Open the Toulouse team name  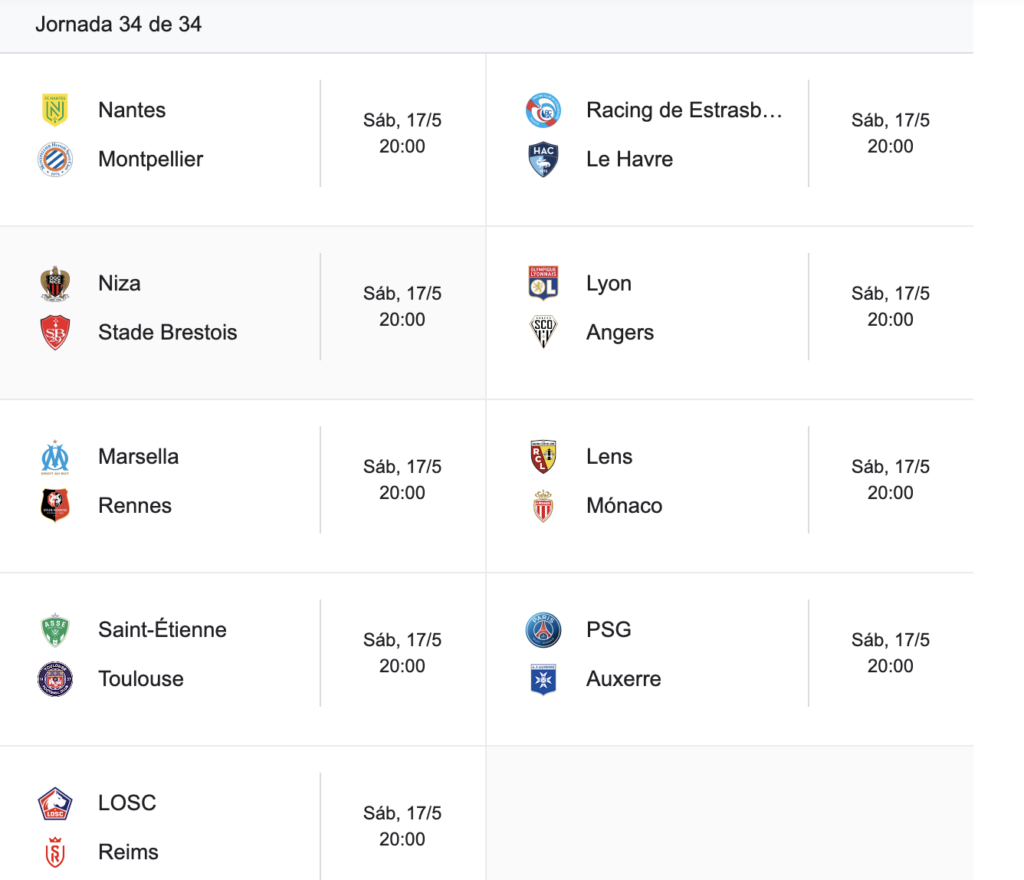tap(141, 679)
